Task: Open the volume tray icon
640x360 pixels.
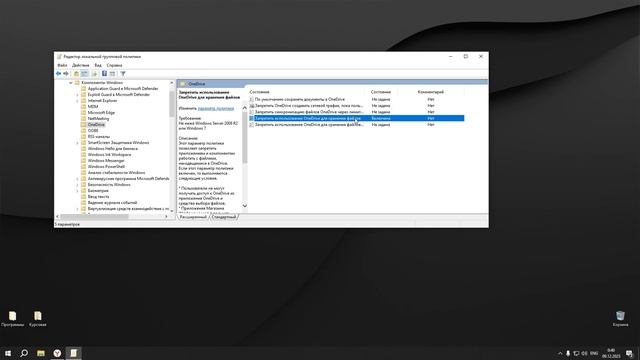Action: (x=584, y=353)
